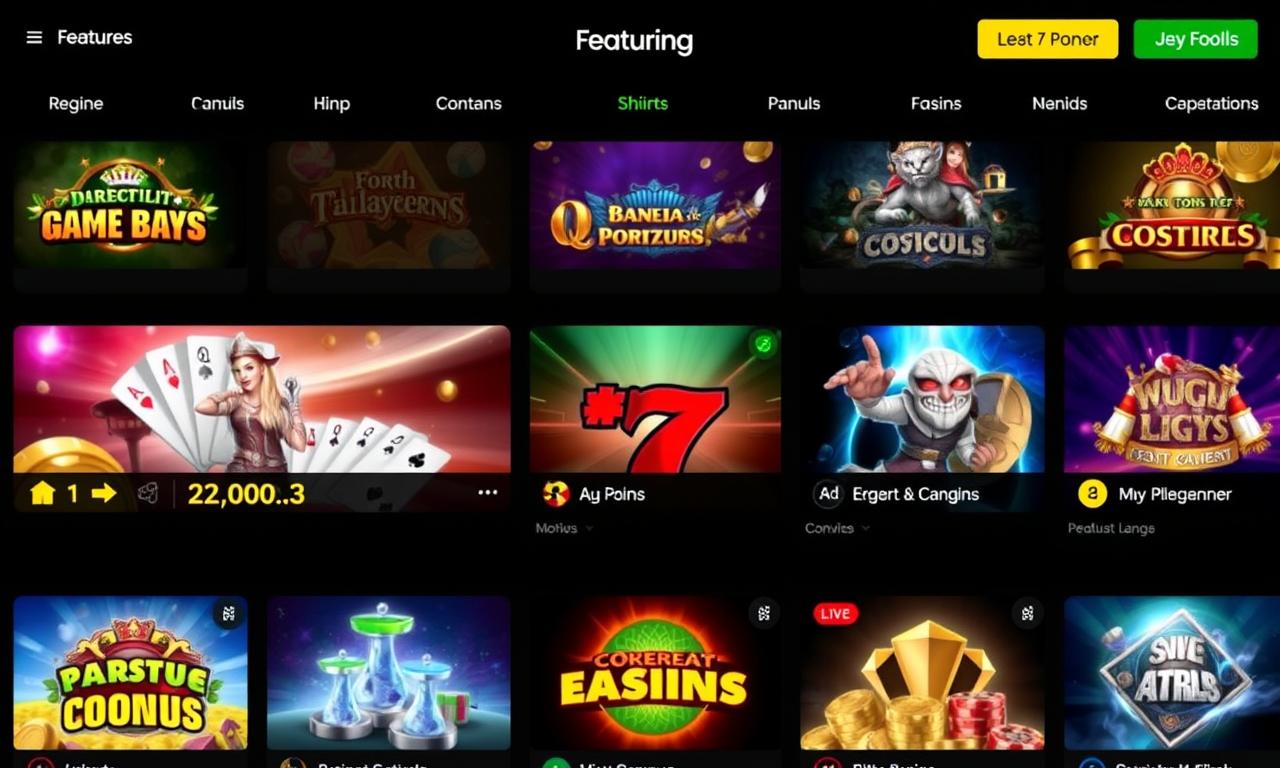Expand the Convies dropdown
This screenshot has width=1280, height=768.
tap(837, 528)
